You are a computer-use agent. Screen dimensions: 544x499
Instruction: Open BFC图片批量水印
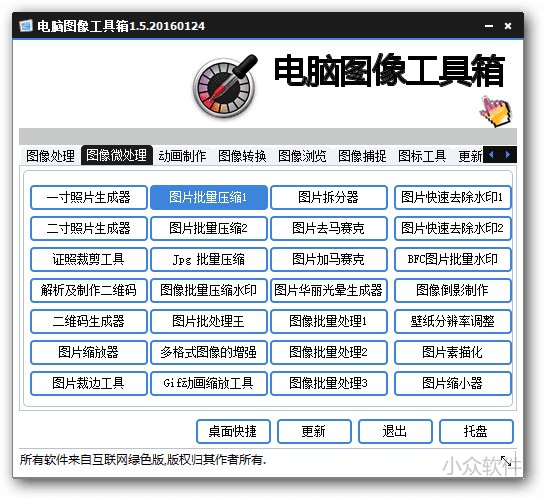(452, 259)
